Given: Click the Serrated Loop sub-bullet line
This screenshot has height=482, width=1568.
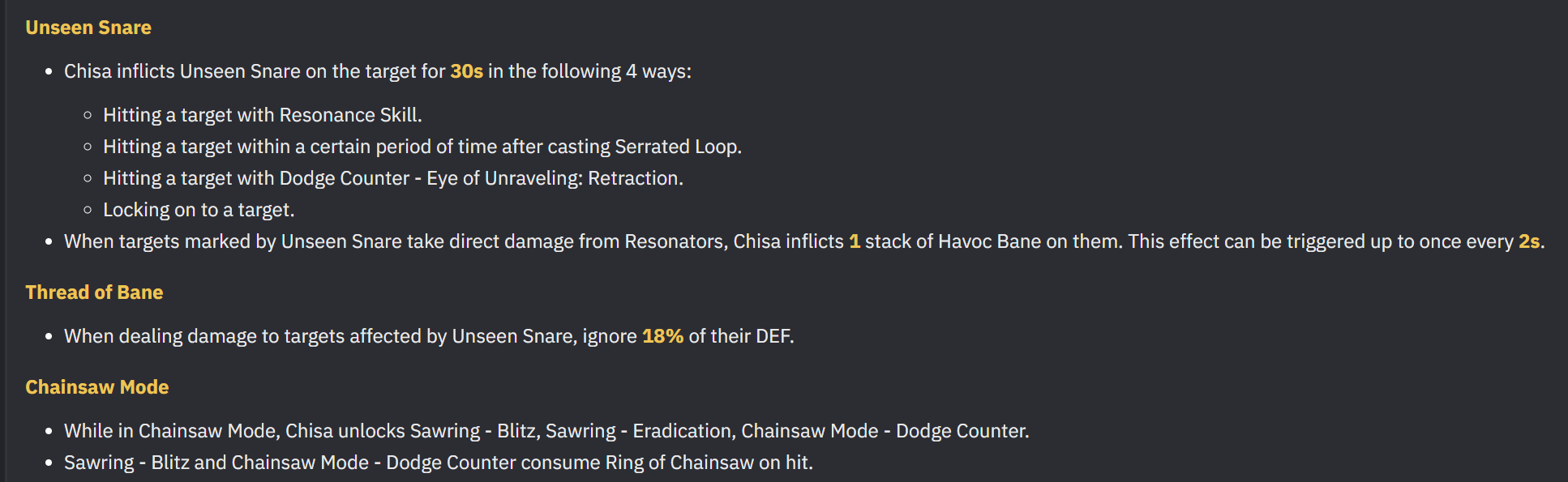Looking at the screenshot, I should pos(422,147).
